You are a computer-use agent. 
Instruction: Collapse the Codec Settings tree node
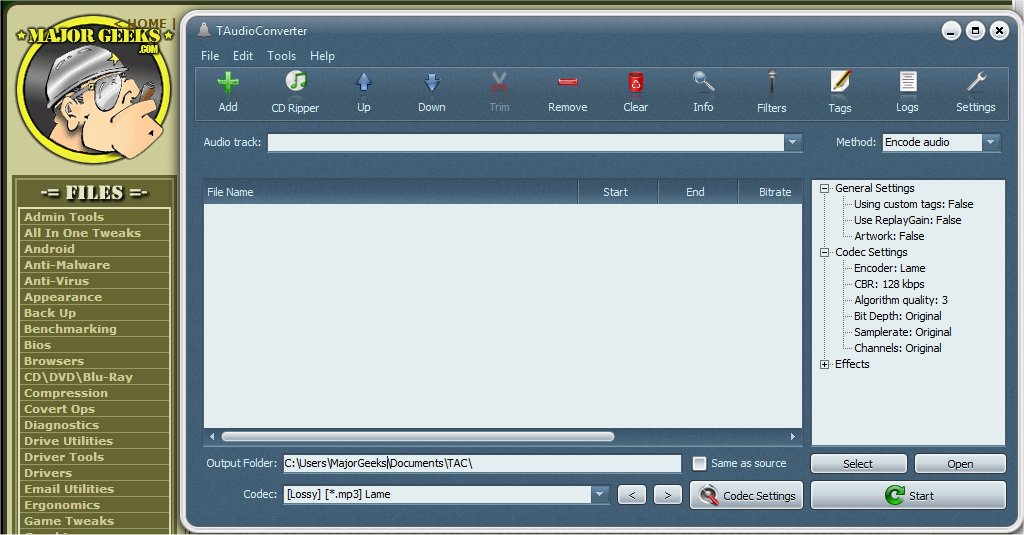824,252
